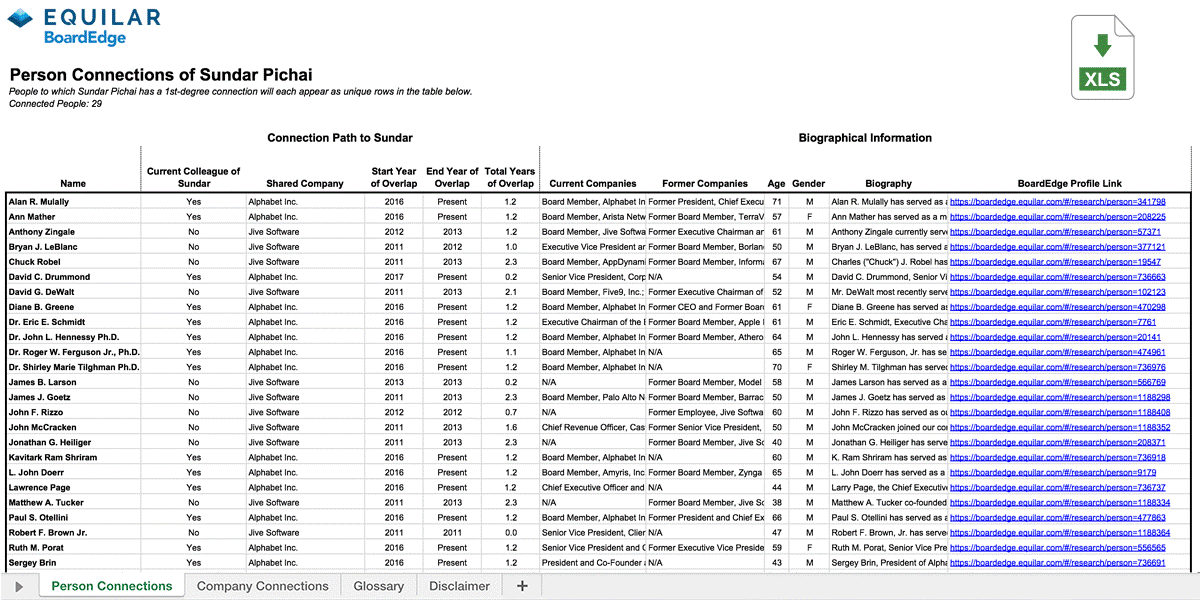
Task: Click the name cell Dr. Eric E. Schmidt
Action: pos(73,322)
